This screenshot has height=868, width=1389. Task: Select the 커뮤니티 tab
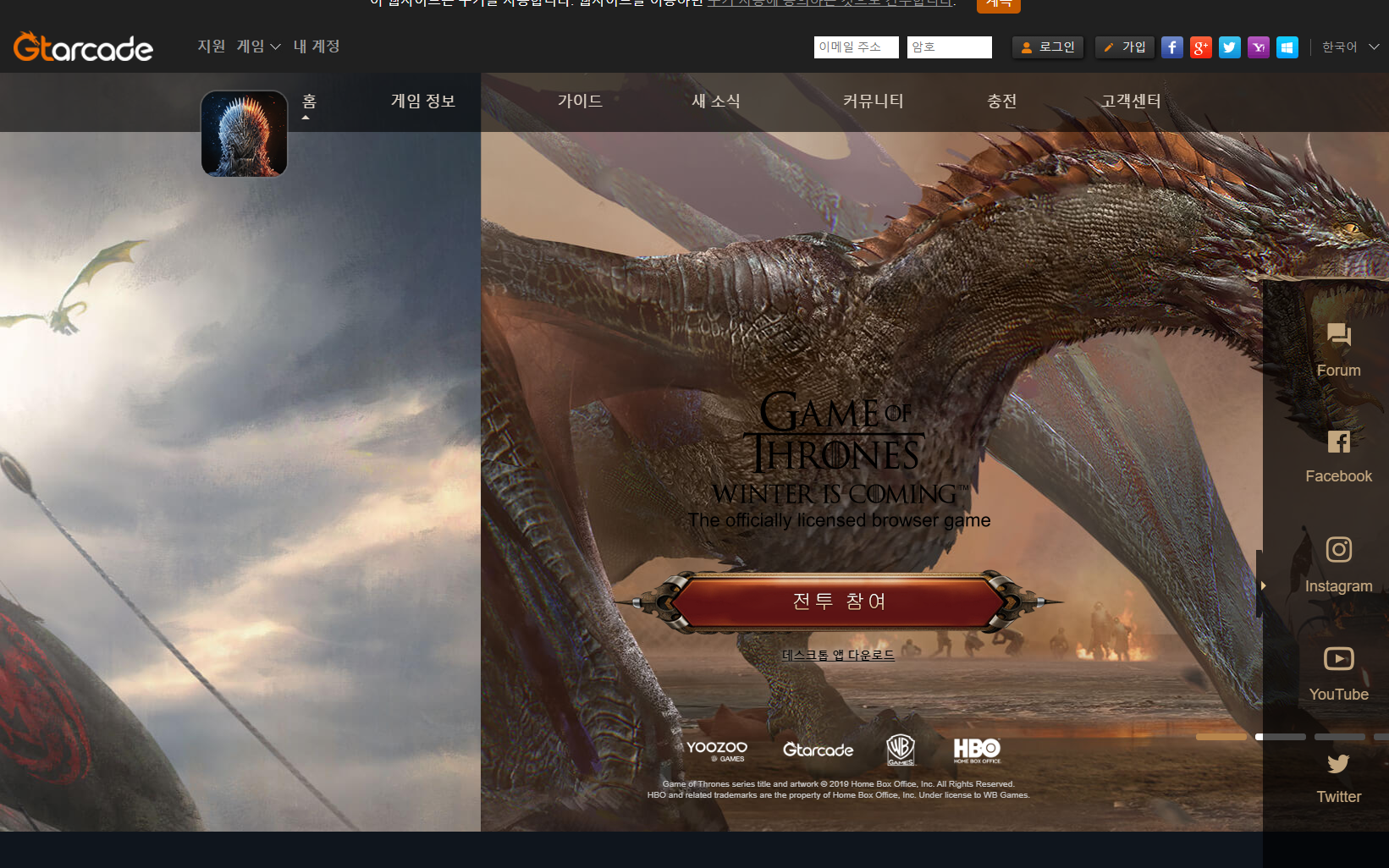[873, 102]
